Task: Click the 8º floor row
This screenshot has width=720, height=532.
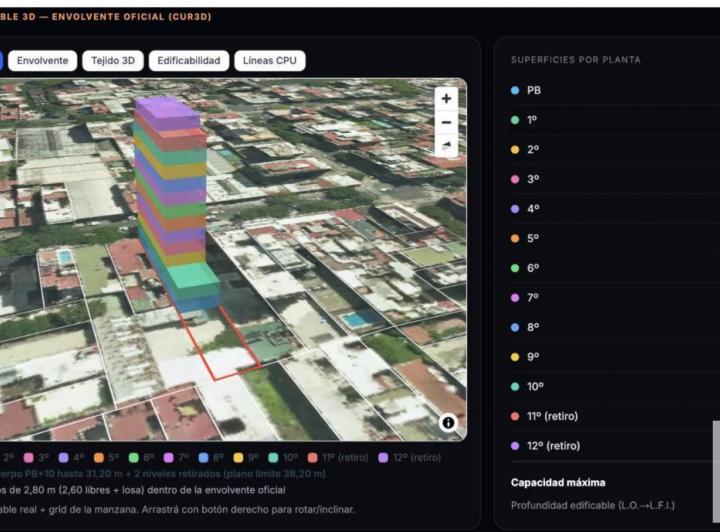Action: point(615,327)
